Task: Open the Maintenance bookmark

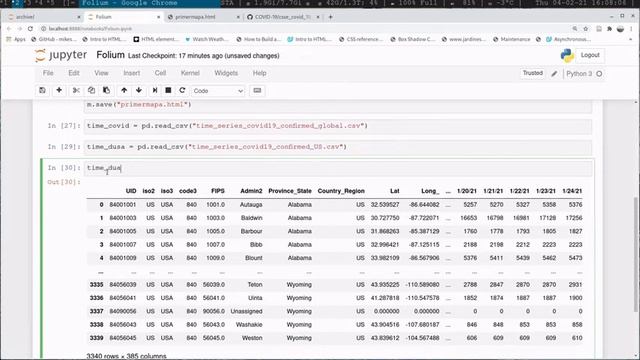Action: [x=512, y=40]
